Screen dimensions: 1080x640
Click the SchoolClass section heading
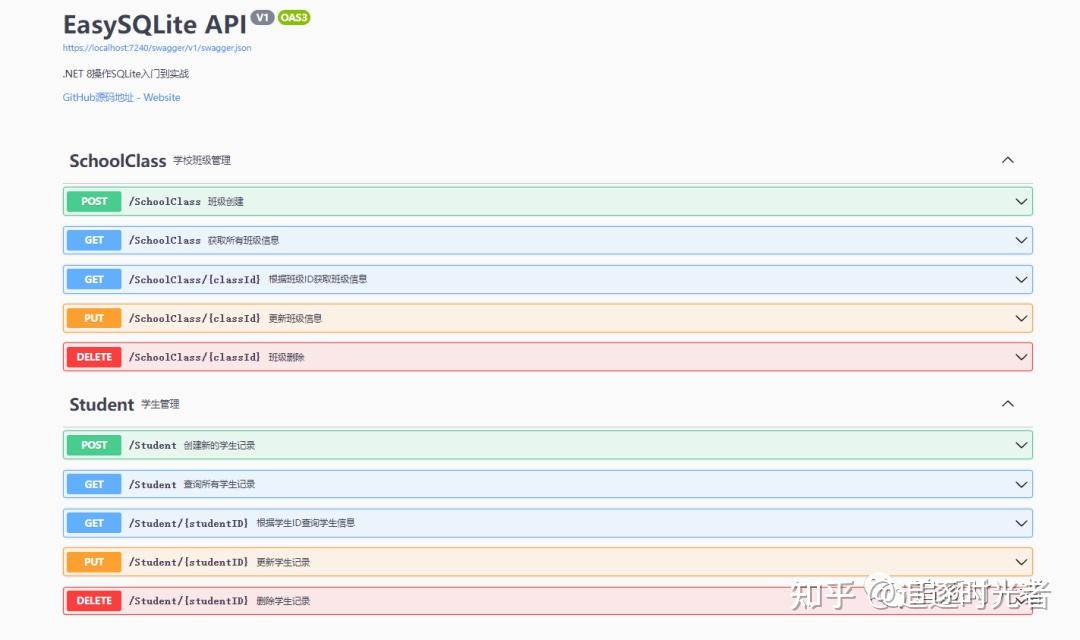click(x=117, y=160)
